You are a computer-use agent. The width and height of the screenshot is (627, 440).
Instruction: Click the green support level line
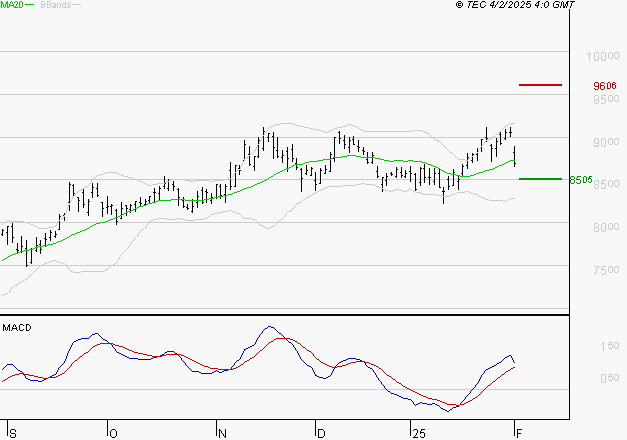click(540, 179)
